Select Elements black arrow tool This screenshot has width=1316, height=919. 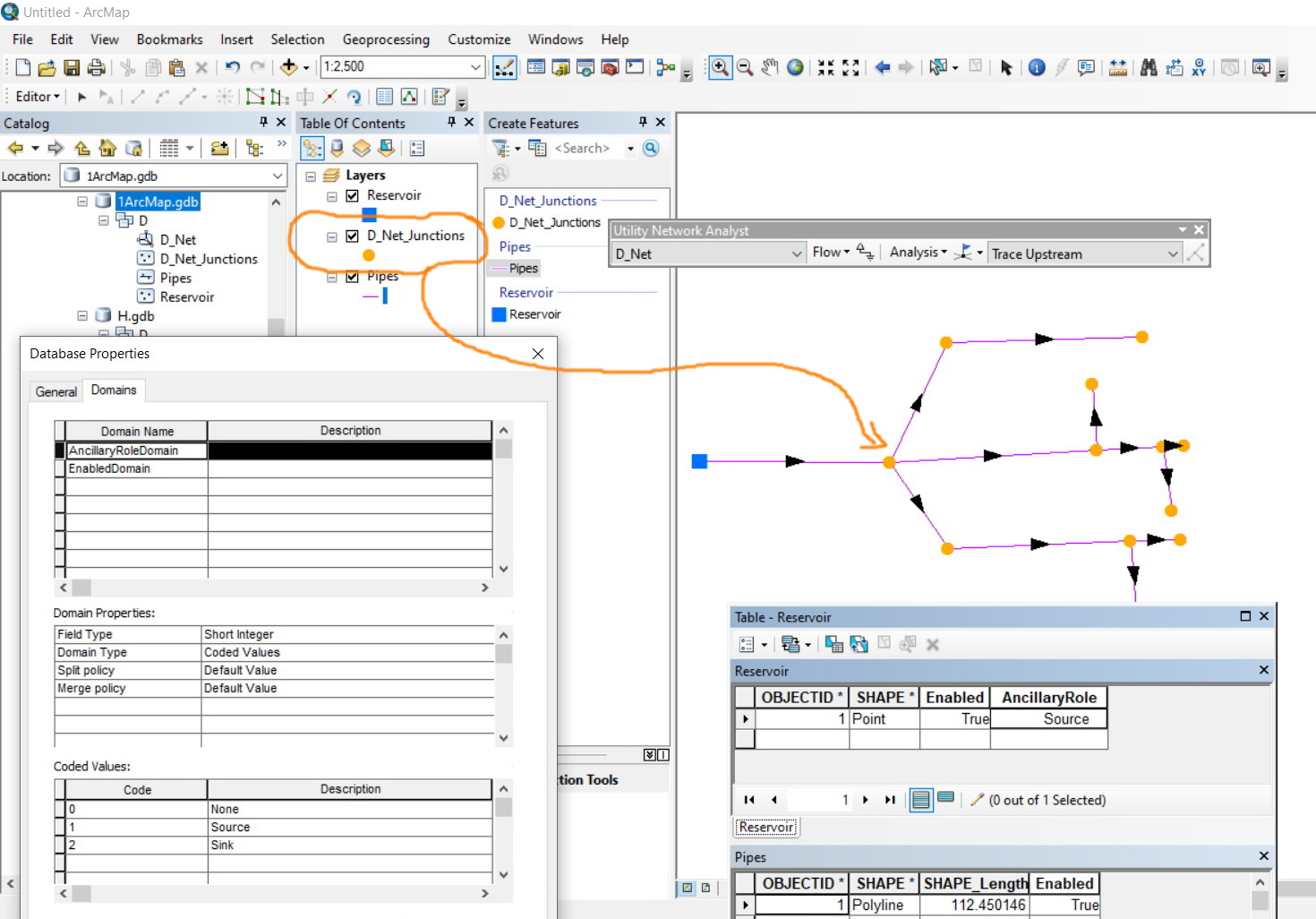1006,67
